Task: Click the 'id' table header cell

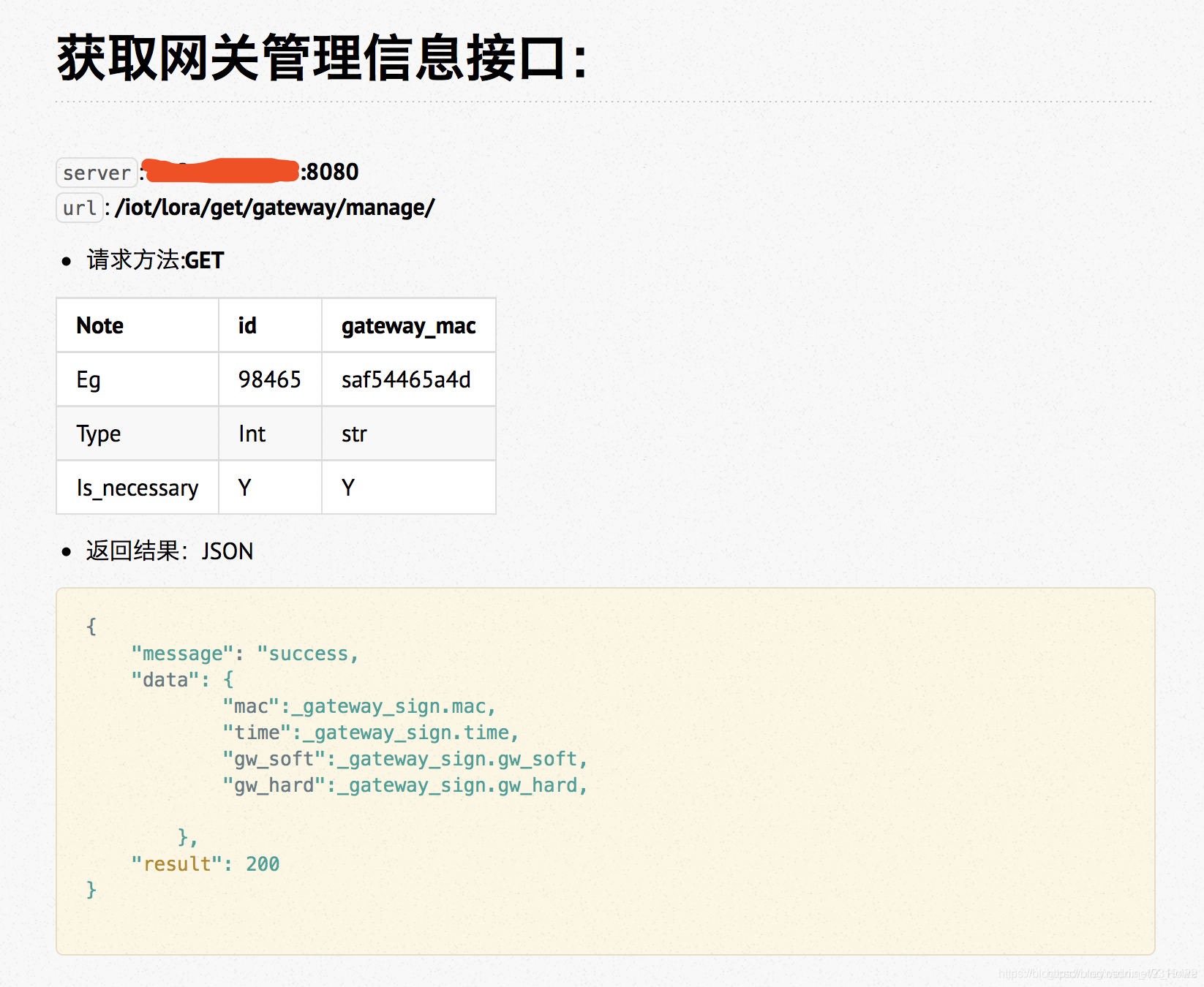Action: coord(270,325)
